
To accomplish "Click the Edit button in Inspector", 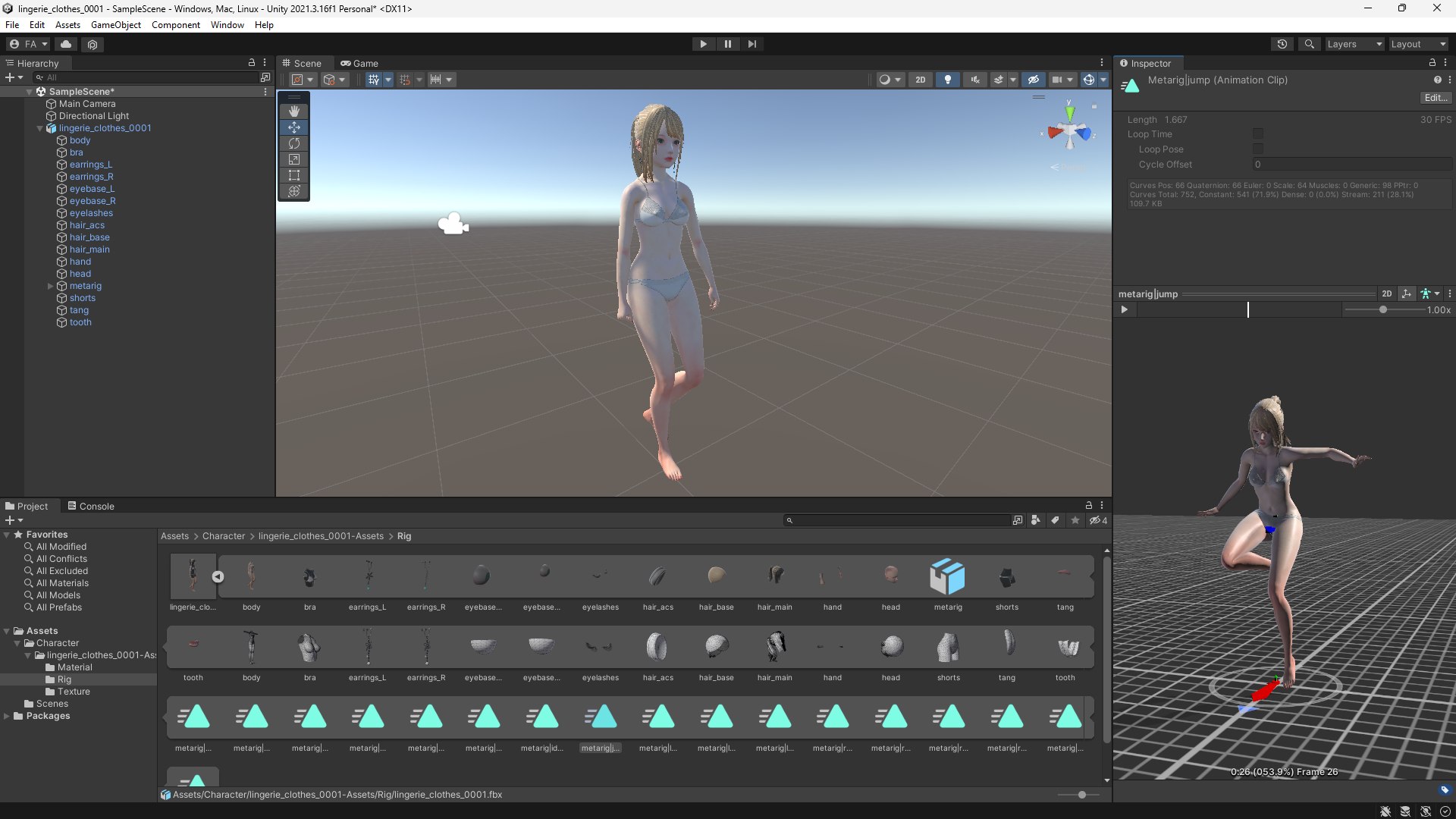I will tap(1435, 98).
